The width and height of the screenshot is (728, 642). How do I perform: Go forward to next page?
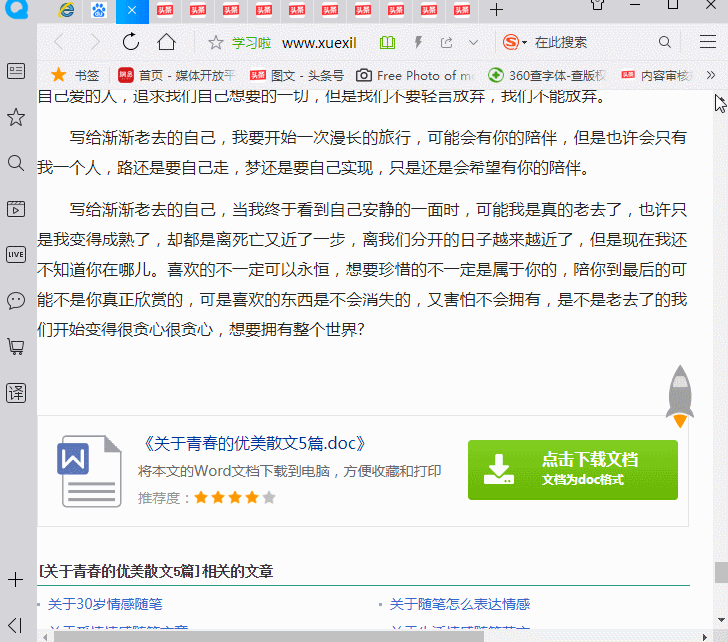(x=95, y=42)
